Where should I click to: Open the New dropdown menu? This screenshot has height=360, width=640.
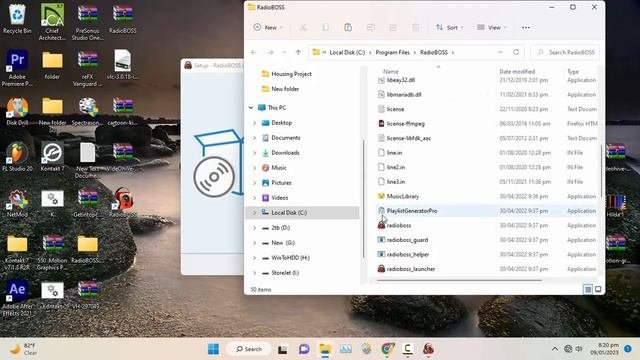pyautogui.click(x=268, y=27)
